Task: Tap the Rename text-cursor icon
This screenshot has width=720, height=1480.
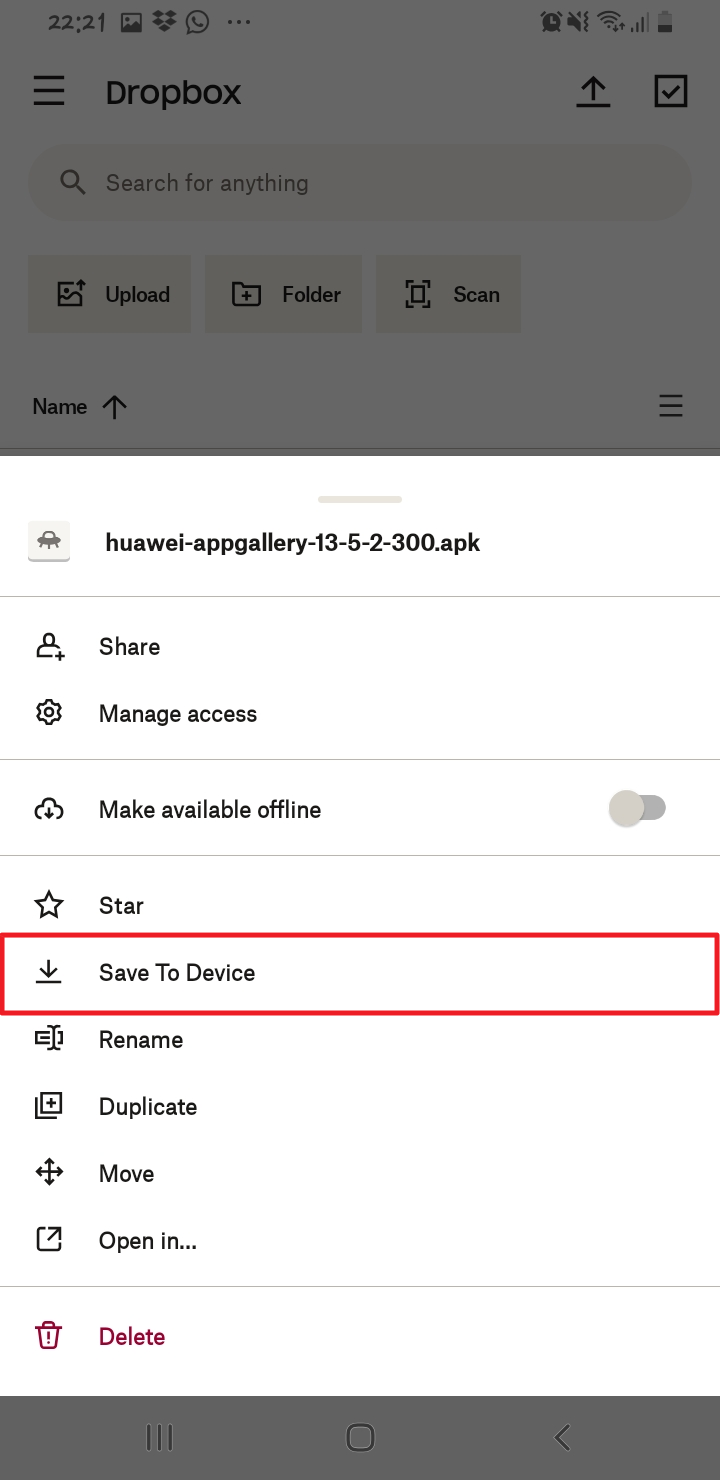Action: 49,1039
